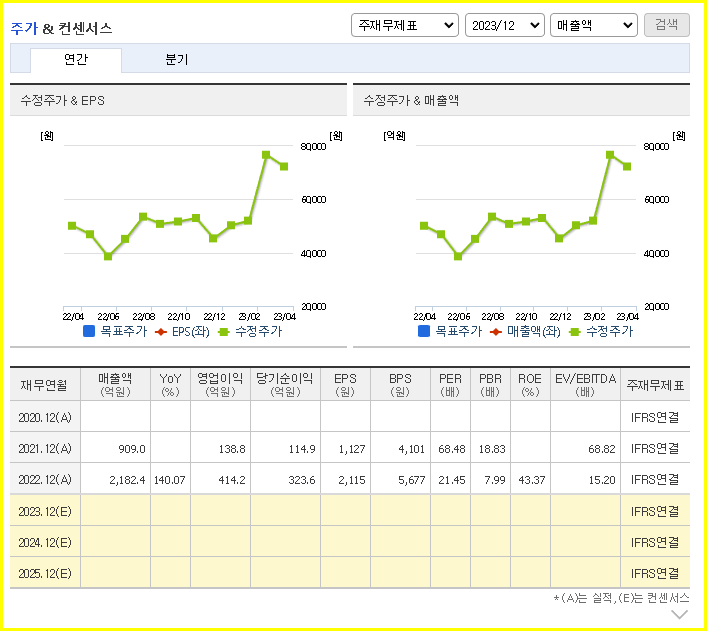Image resolution: width=707 pixels, height=631 pixels.
Task: Switch to the 분기 tab
Action: (176, 60)
